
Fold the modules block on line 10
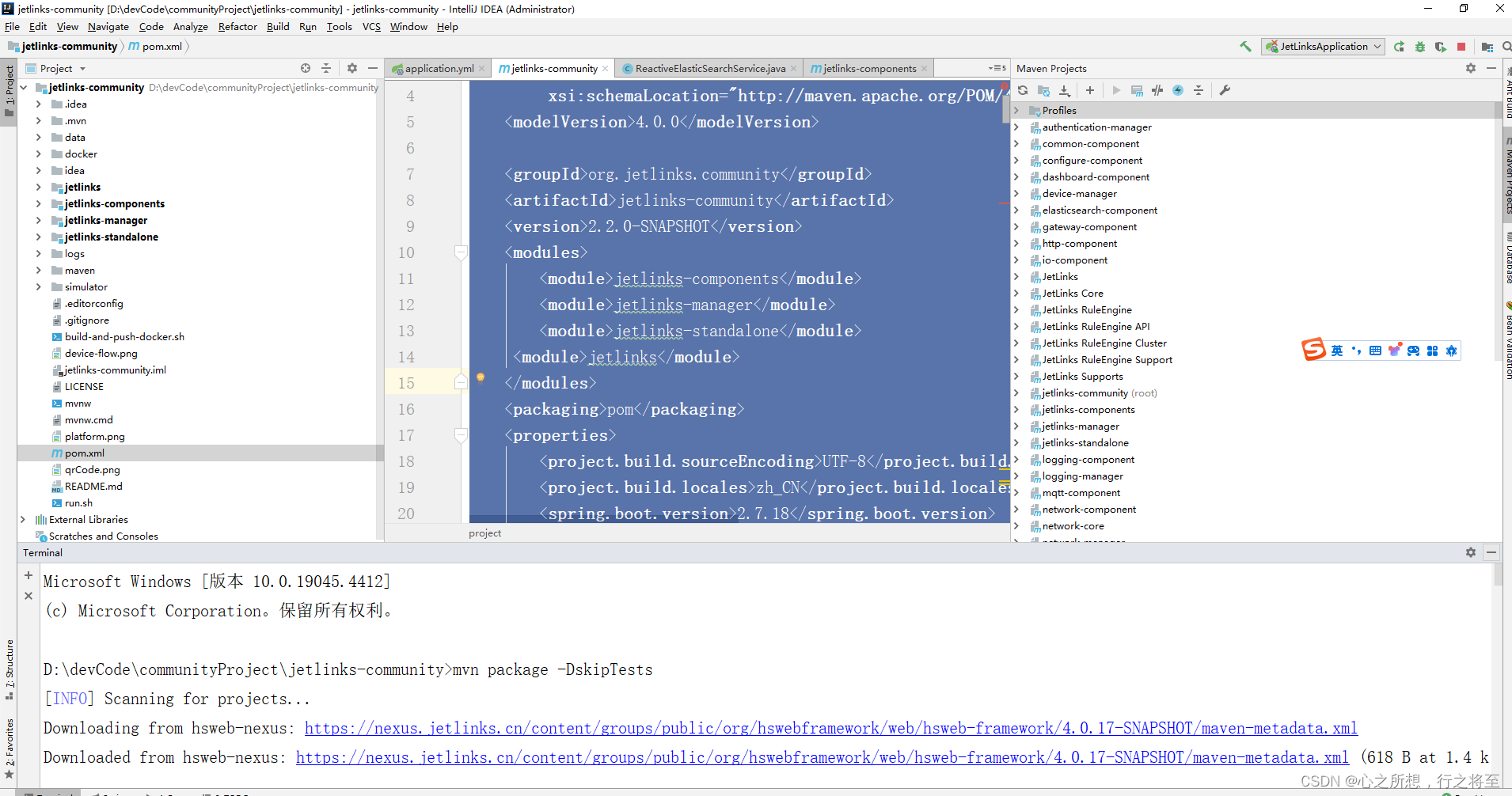(461, 252)
